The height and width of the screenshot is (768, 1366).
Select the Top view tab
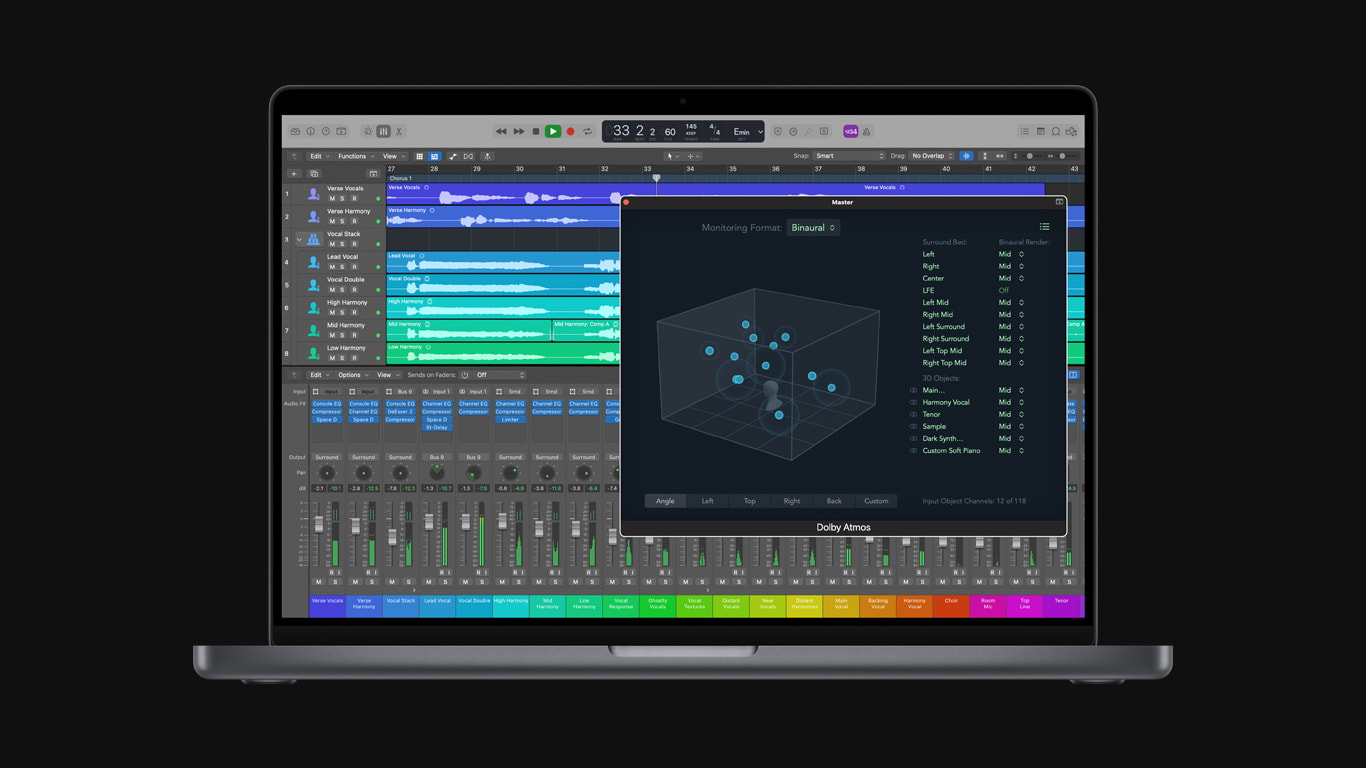(x=749, y=501)
